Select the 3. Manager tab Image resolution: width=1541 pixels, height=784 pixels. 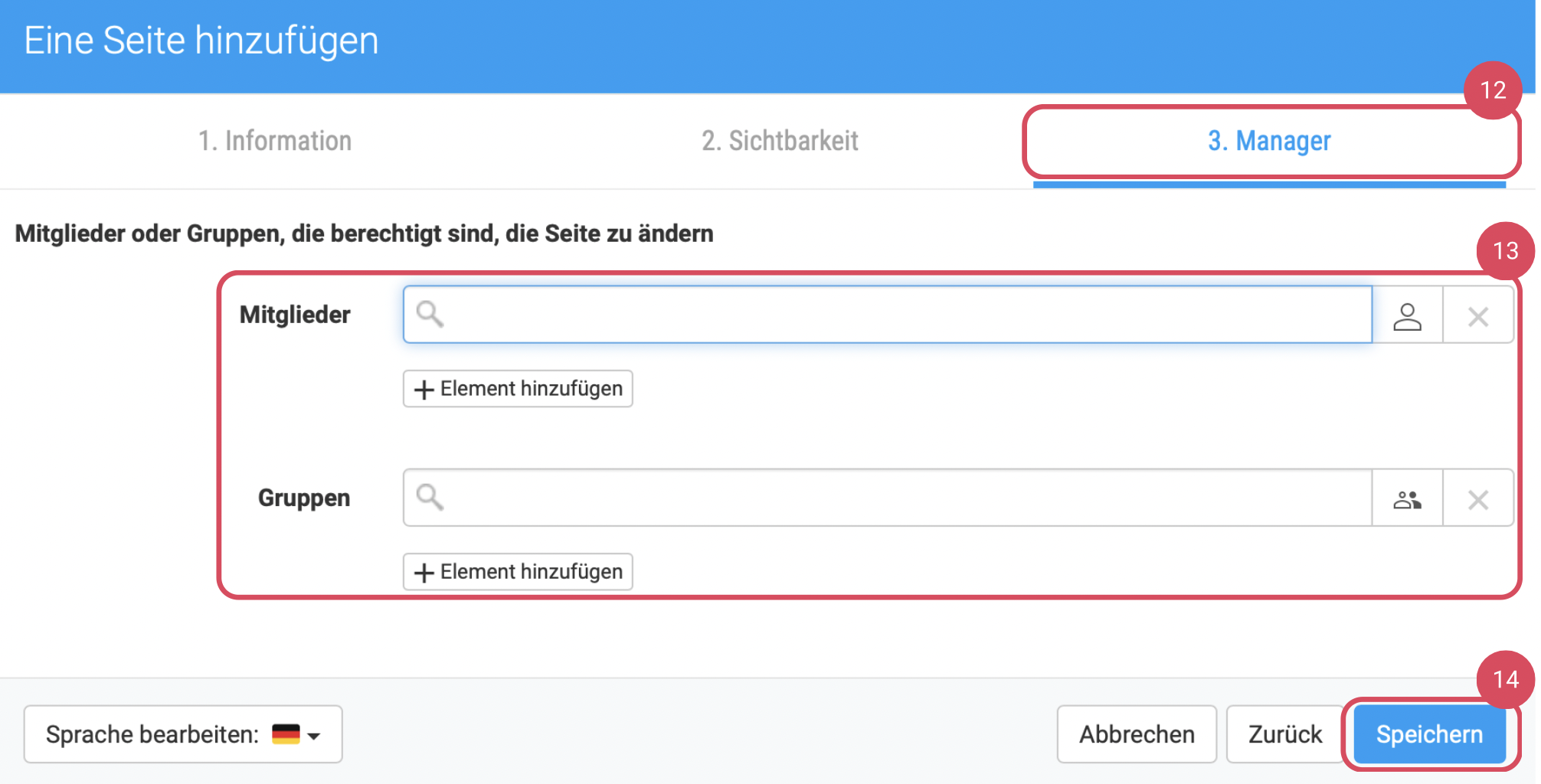pos(1268,141)
